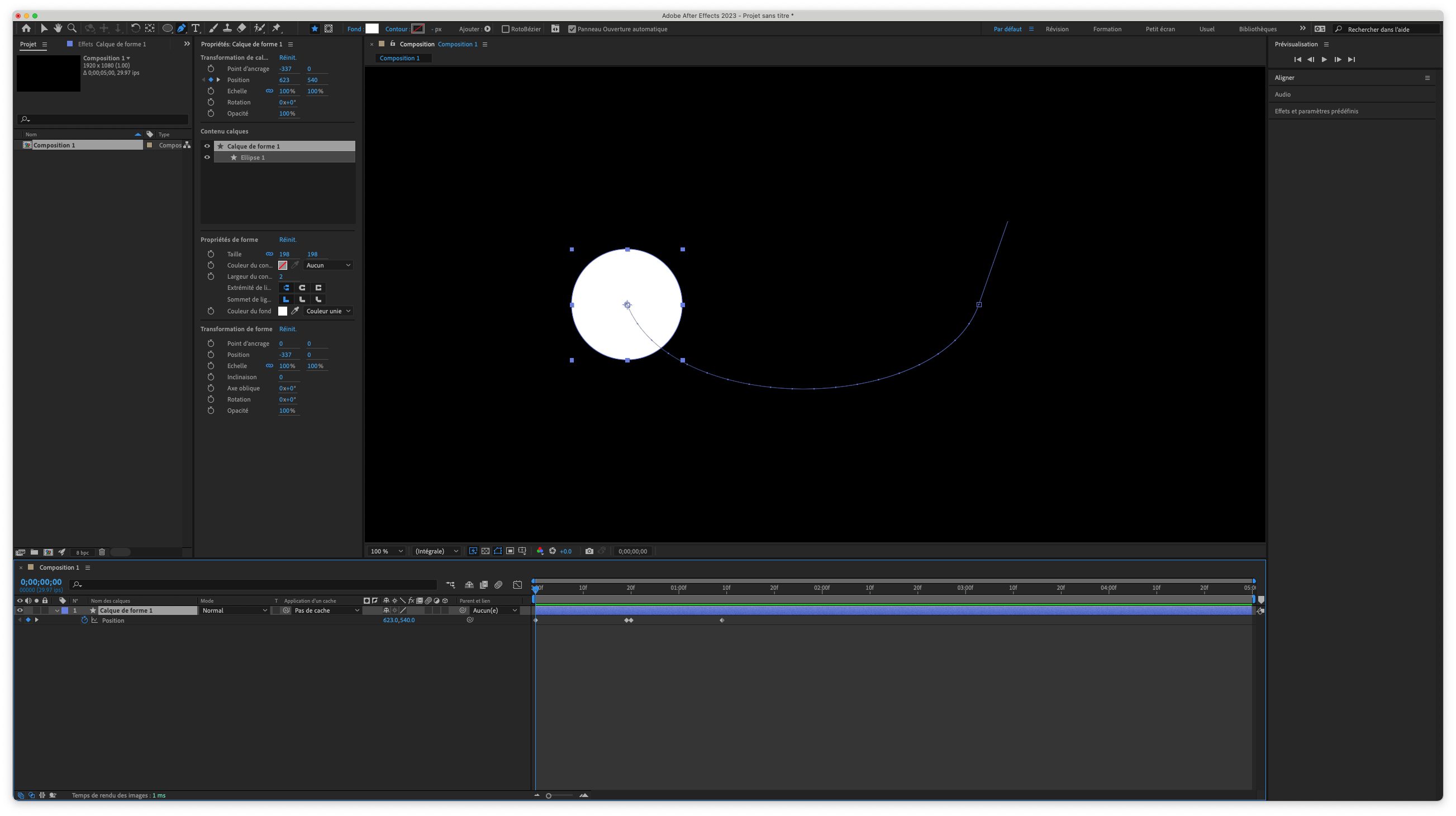Switch to the Formation workspace
The width and height of the screenshot is (1456, 816).
point(1107,29)
